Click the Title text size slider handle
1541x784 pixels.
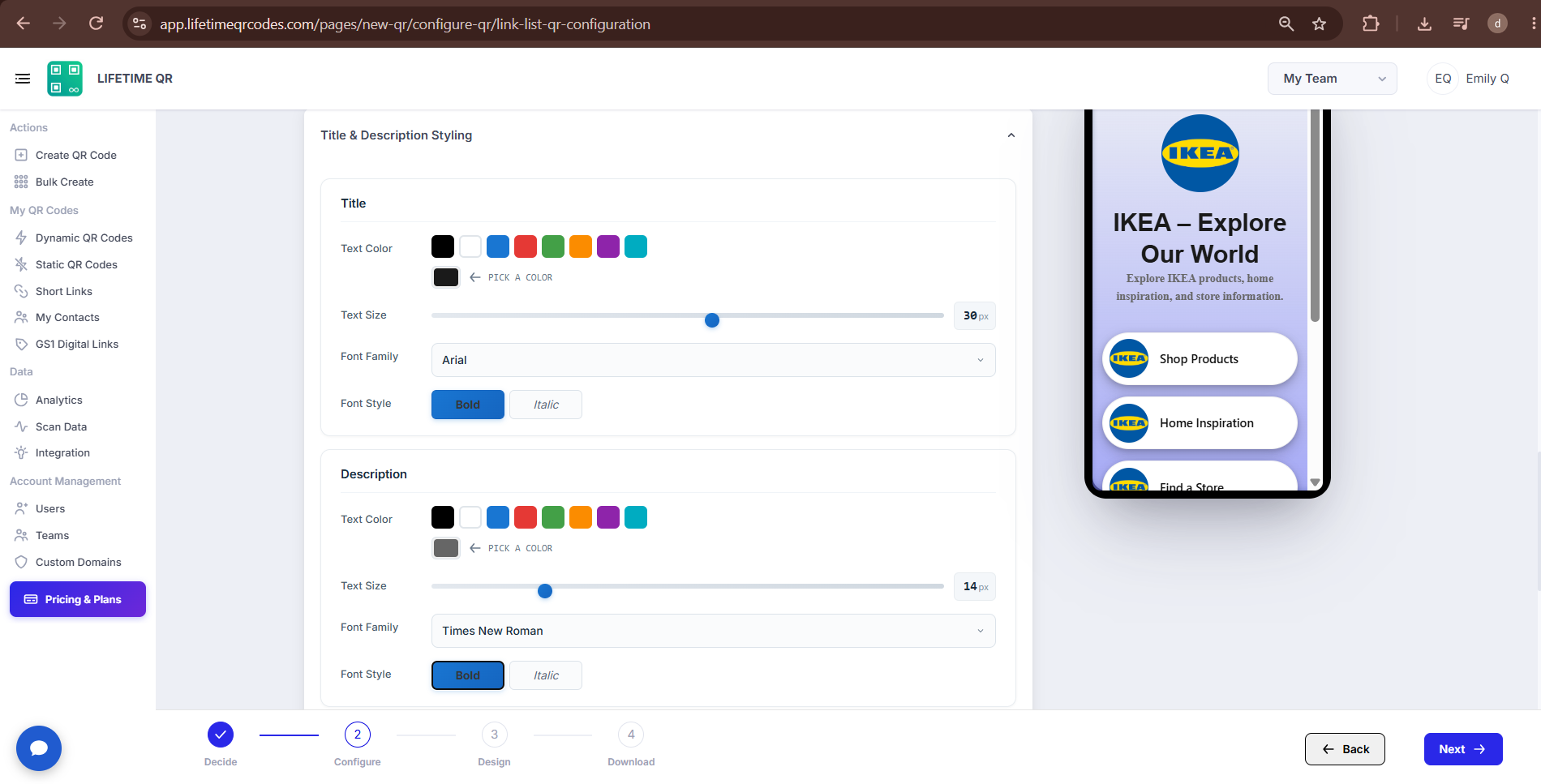point(712,320)
